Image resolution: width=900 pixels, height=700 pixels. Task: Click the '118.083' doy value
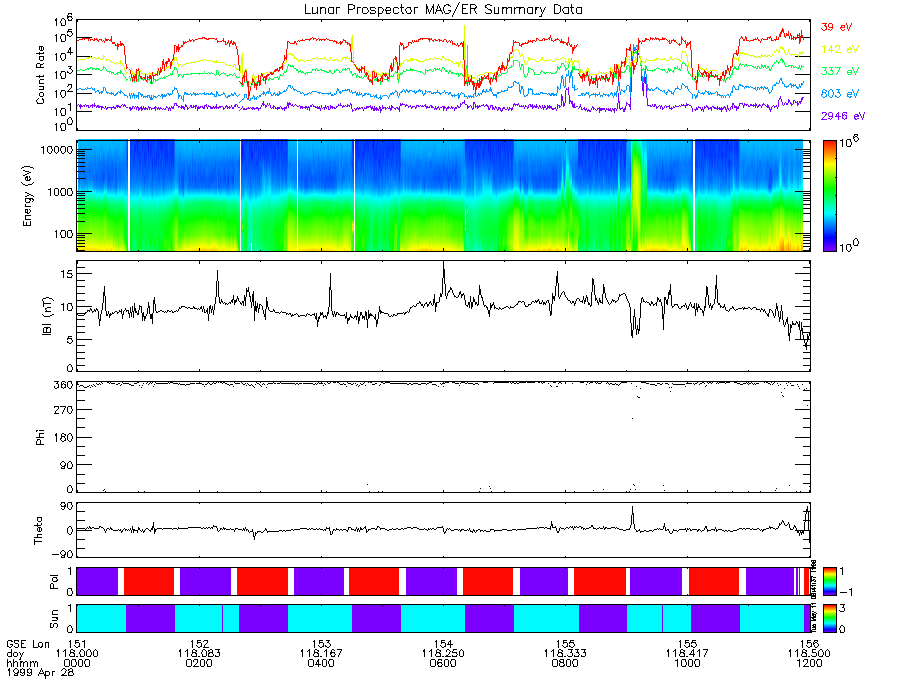(x=199, y=654)
